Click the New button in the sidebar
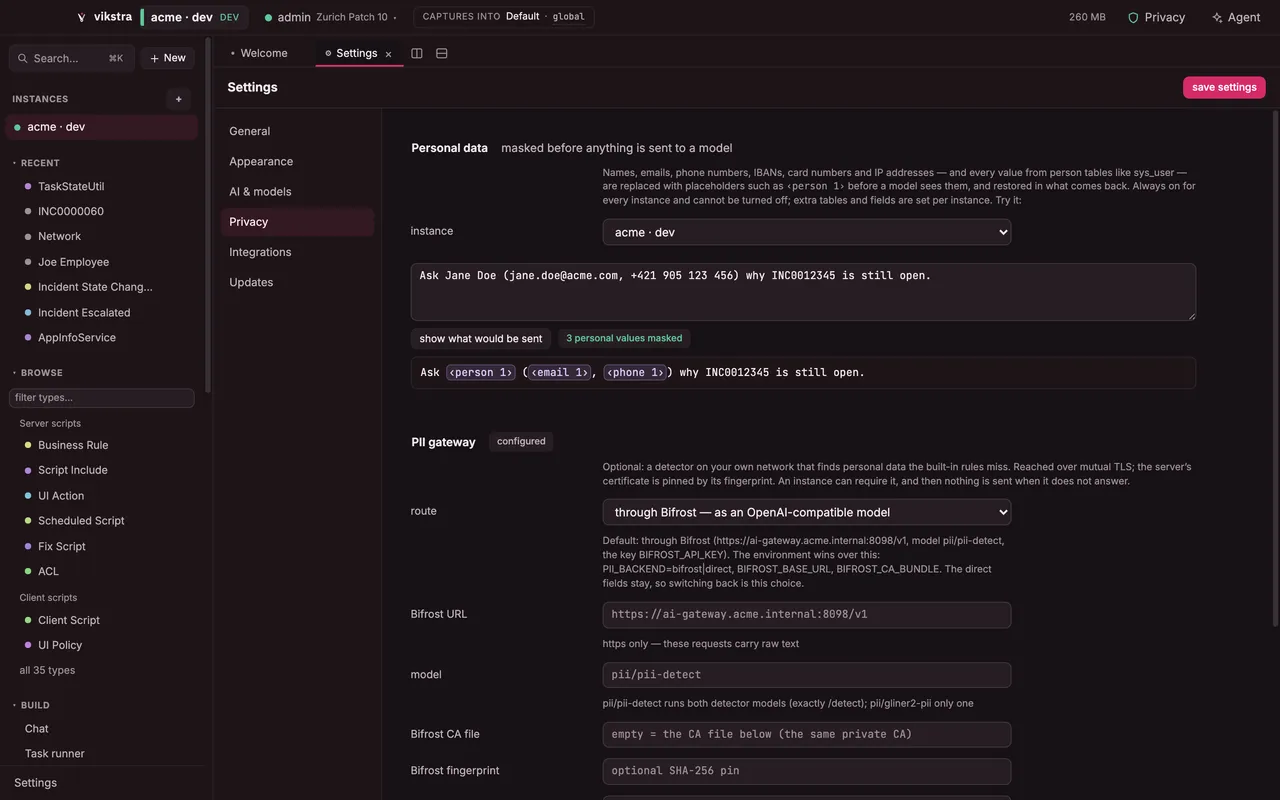 tap(168, 58)
